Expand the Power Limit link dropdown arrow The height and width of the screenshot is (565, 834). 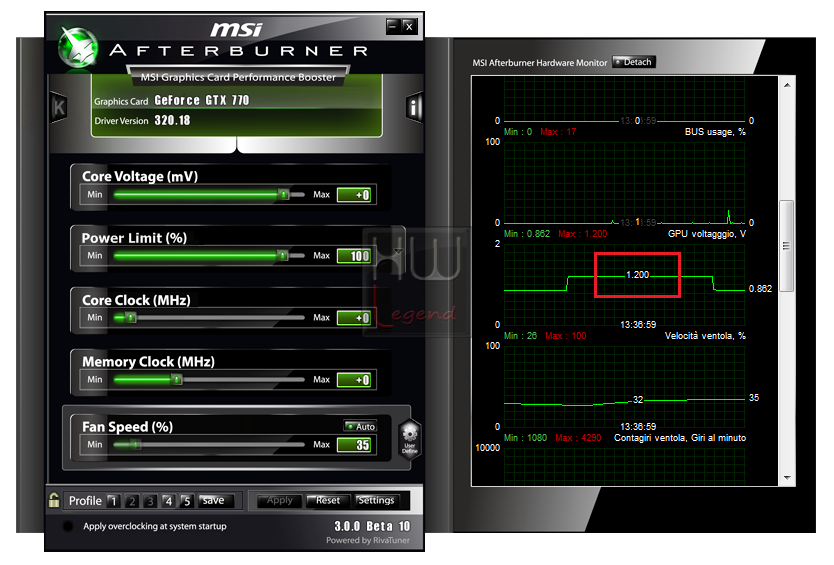tap(397, 251)
